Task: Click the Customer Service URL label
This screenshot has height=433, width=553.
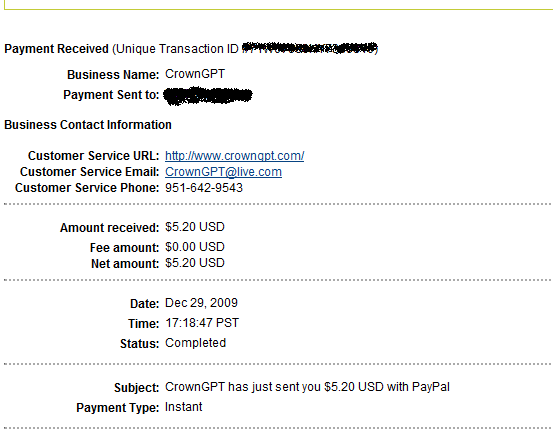Action: point(93,156)
